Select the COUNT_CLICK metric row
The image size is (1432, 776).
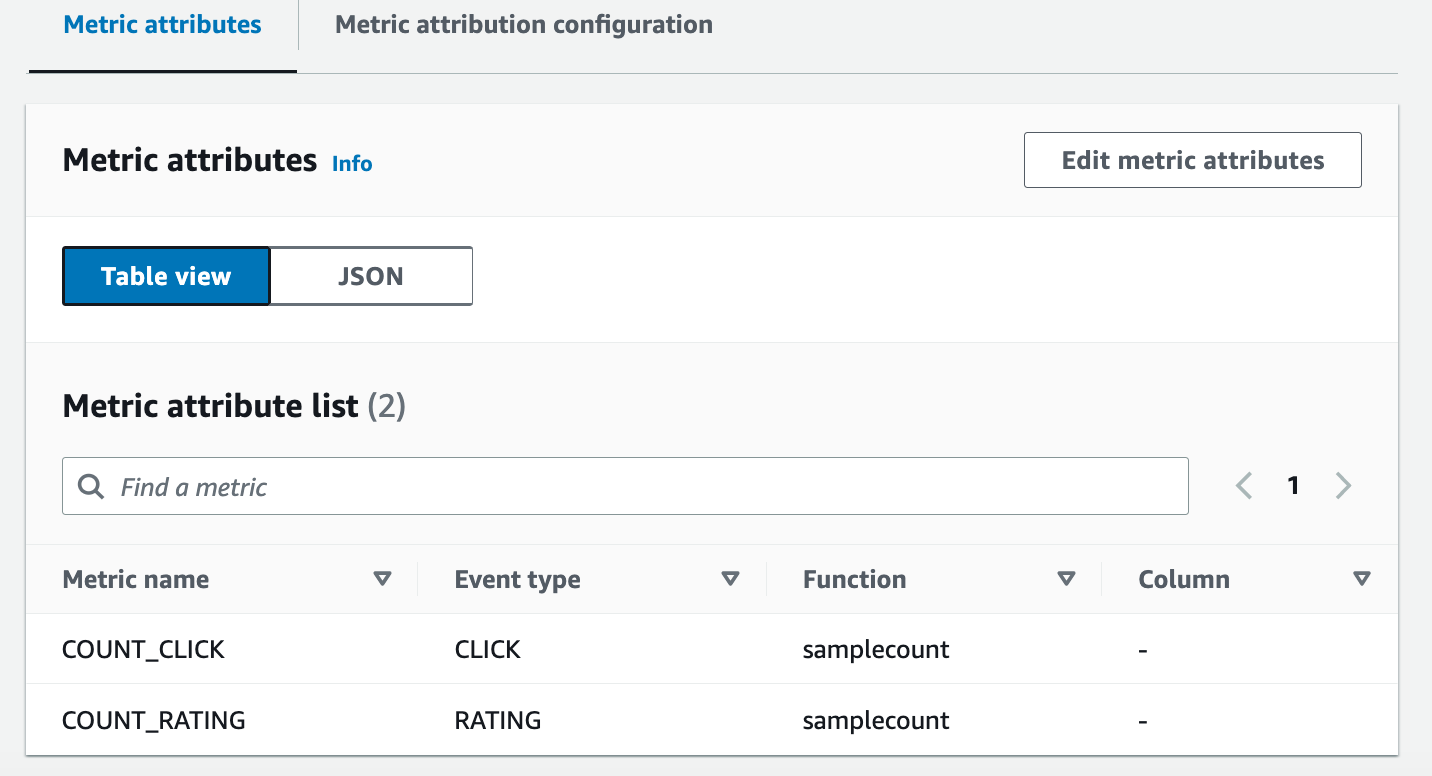point(144,650)
